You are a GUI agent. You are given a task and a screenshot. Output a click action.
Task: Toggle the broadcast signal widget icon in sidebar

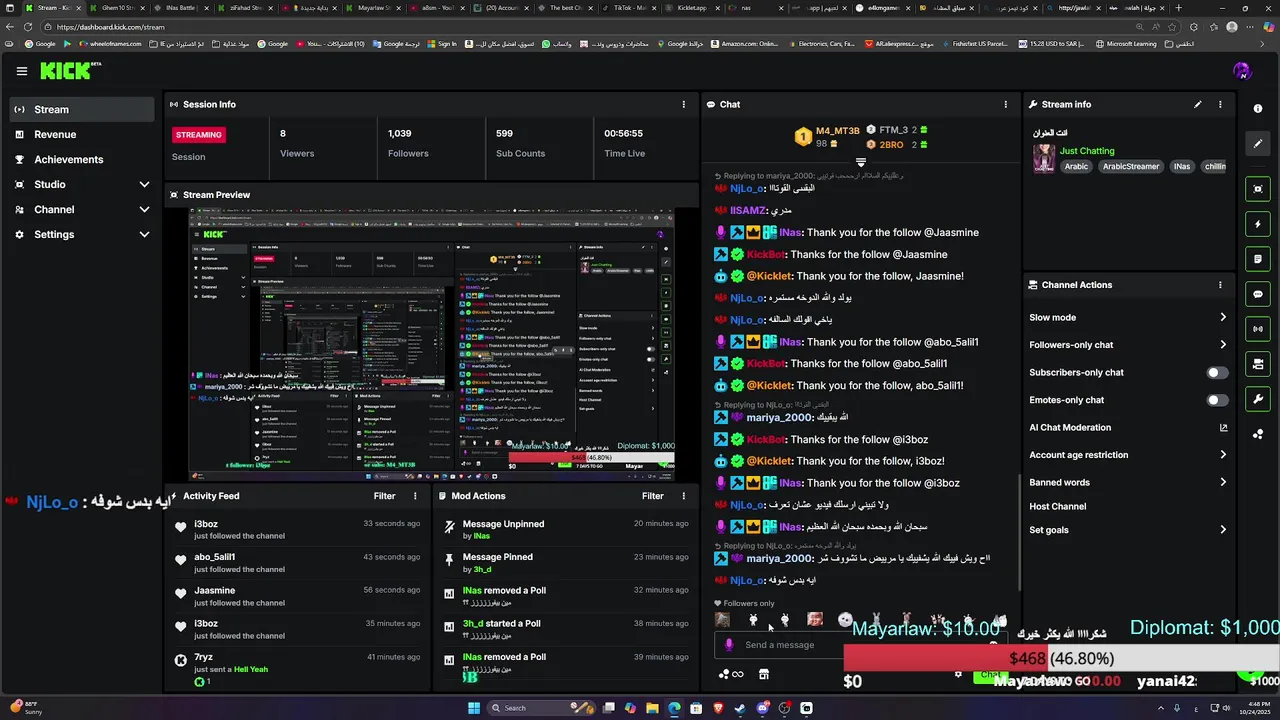[x=1258, y=329]
